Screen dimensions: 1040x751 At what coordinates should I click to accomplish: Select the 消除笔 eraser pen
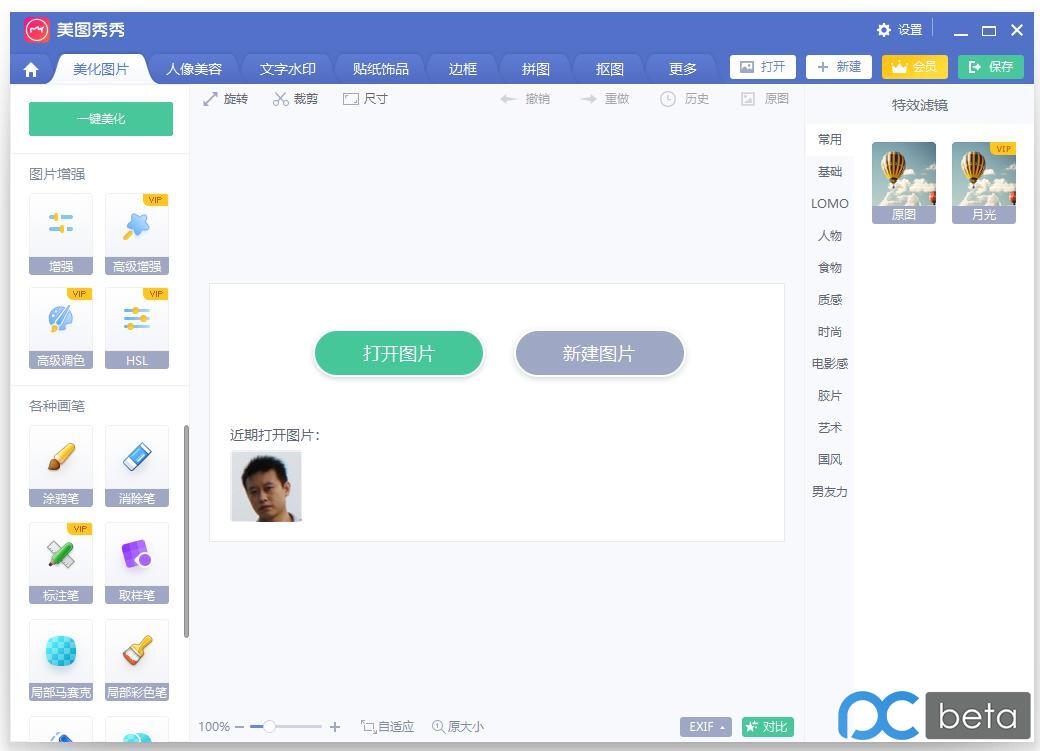(137, 466)
